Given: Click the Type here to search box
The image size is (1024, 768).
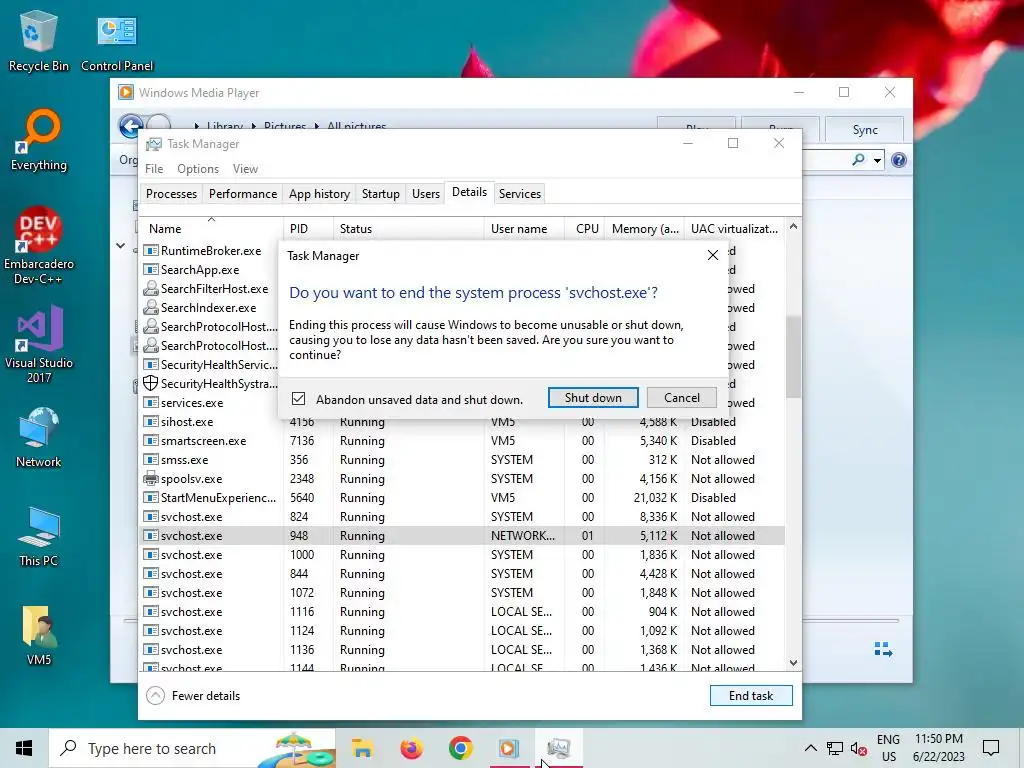Looking at the screenshot, I should (x=193, y=748).
